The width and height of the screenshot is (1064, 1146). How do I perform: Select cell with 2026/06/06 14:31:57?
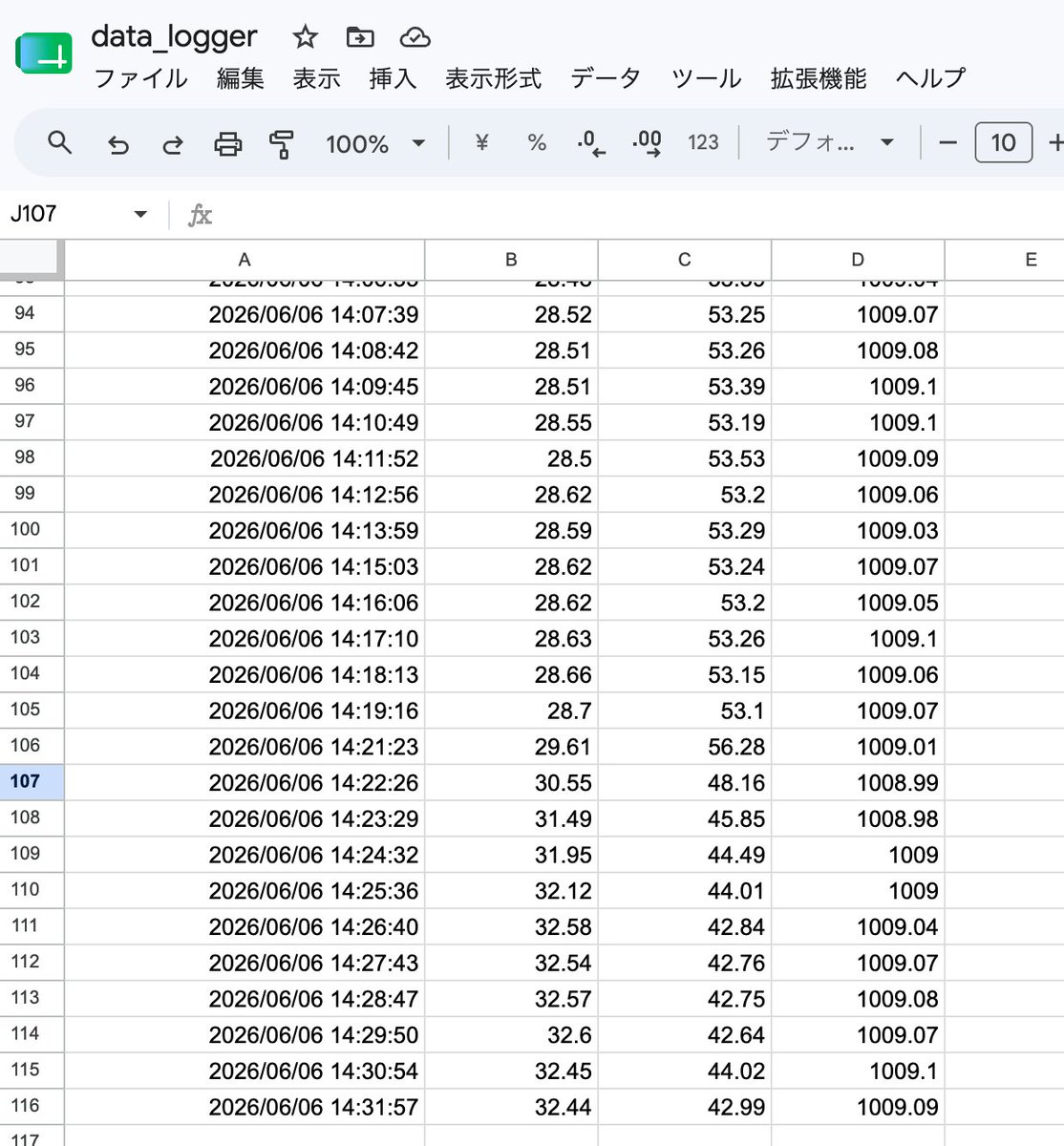pos(245,1106)
